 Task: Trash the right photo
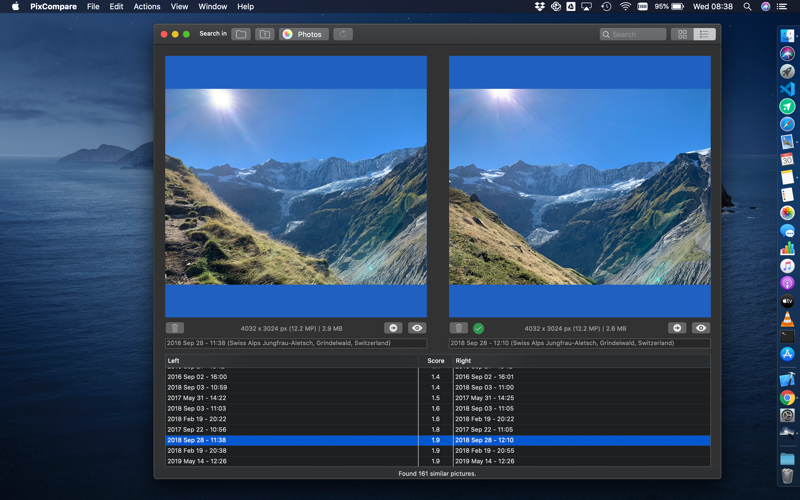[x=459, y=328]
